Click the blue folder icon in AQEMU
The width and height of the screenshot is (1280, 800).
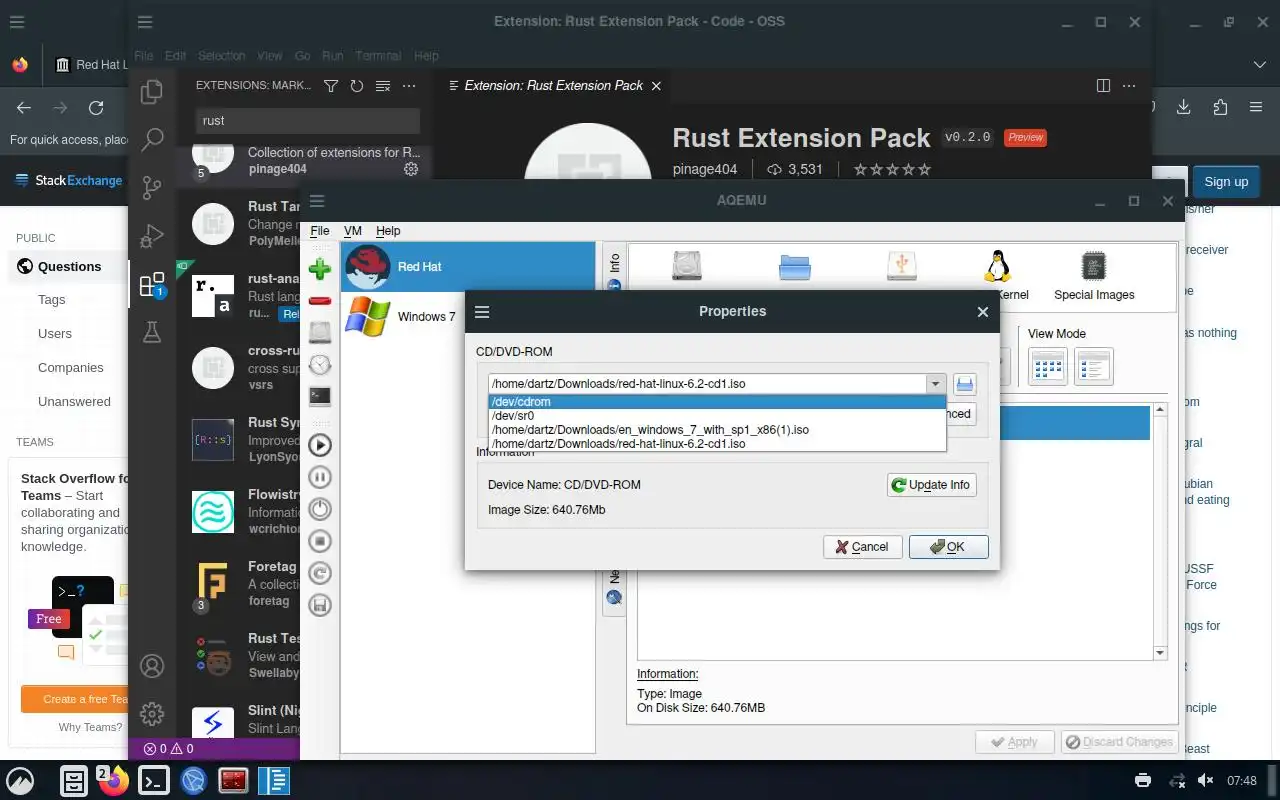795,267
